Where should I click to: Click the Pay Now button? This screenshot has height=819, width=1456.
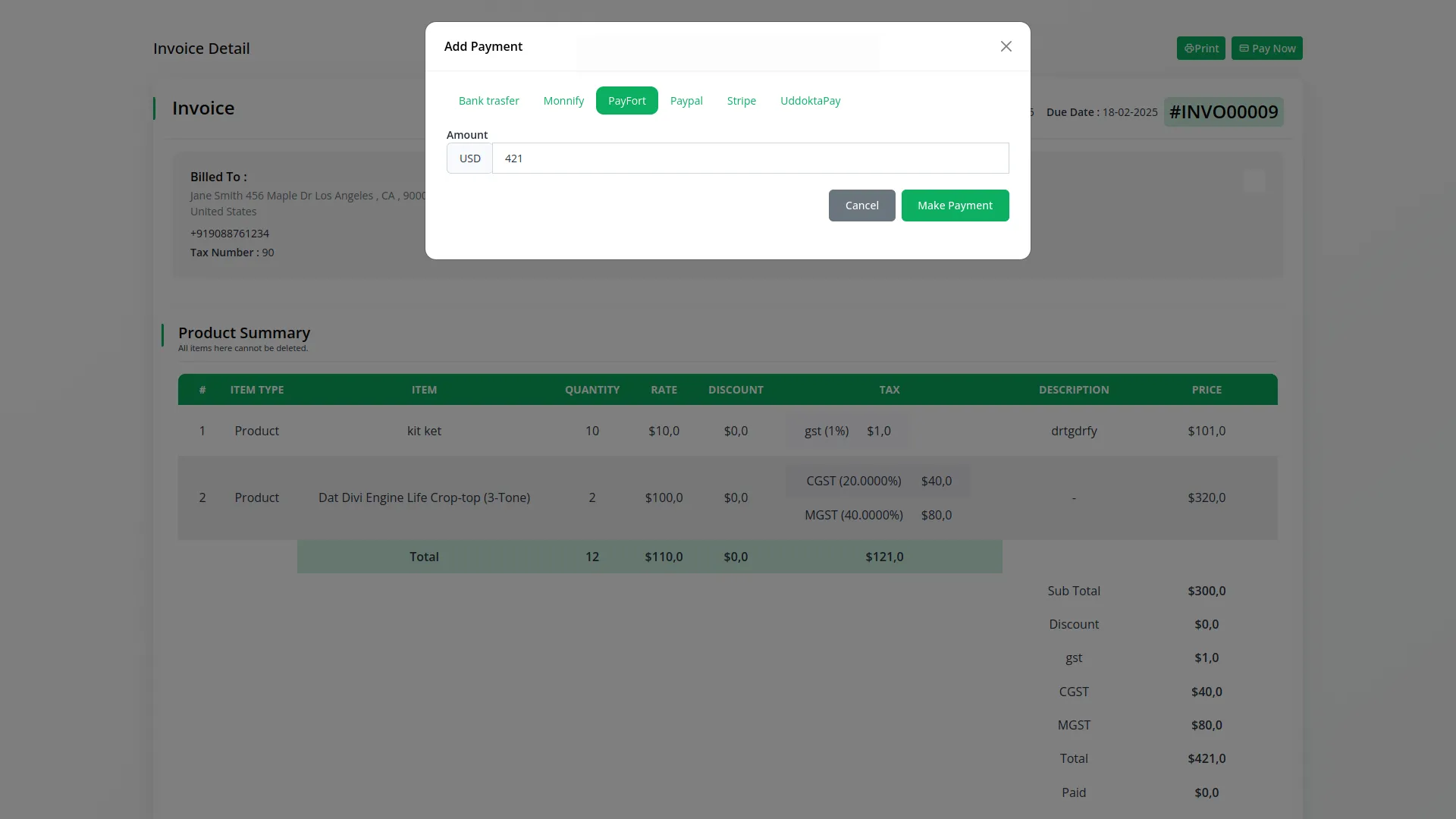[x=1266, y=48]
